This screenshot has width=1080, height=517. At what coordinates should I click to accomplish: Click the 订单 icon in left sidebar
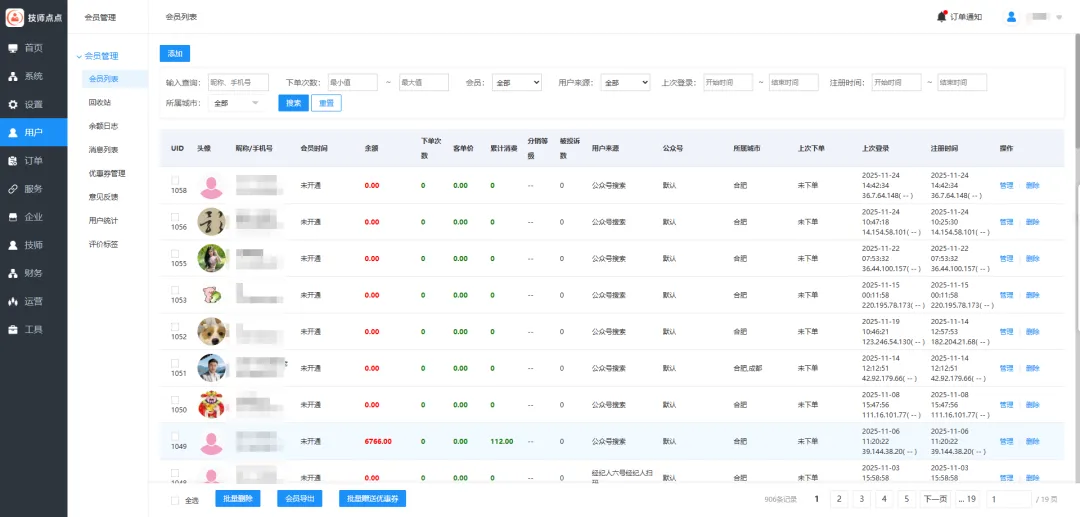pos(13,160)
